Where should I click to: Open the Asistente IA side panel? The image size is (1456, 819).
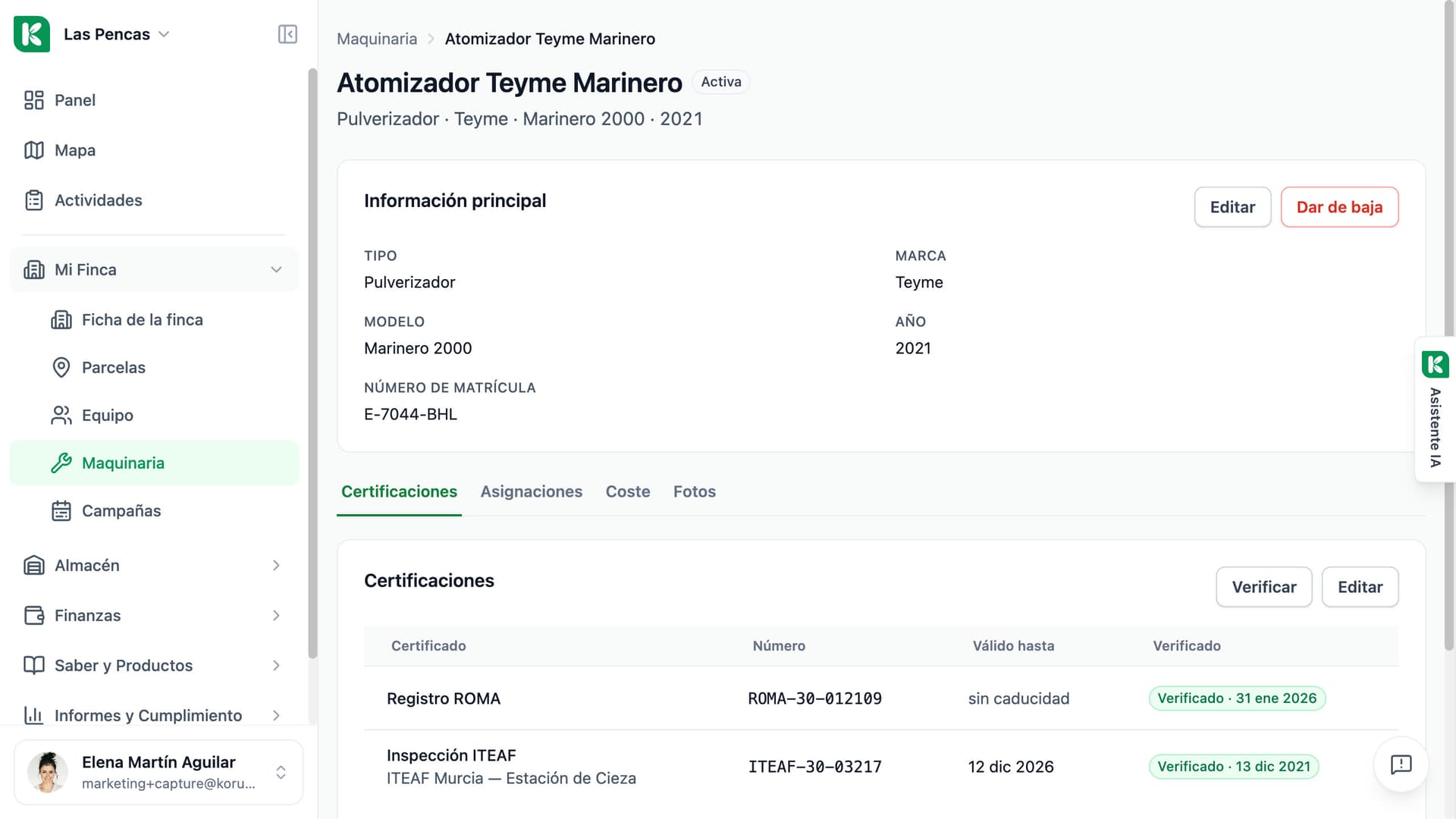(1435, 409)
